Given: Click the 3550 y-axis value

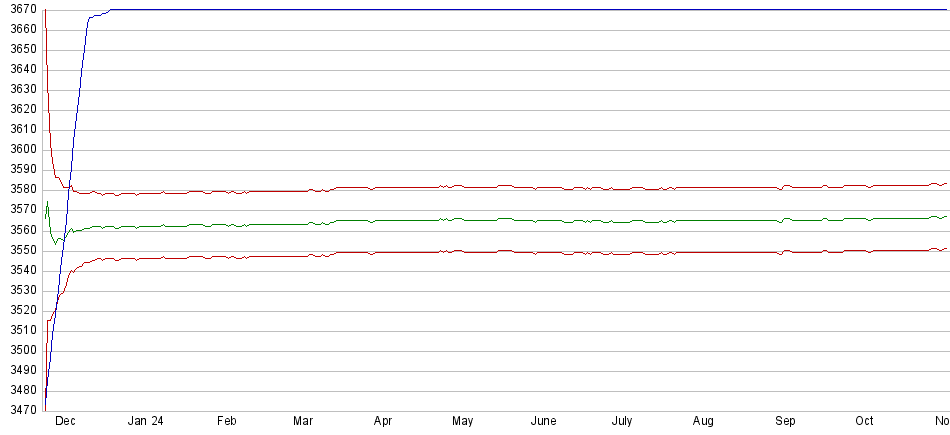Looking at the screenshot, I should click(20, 250).
